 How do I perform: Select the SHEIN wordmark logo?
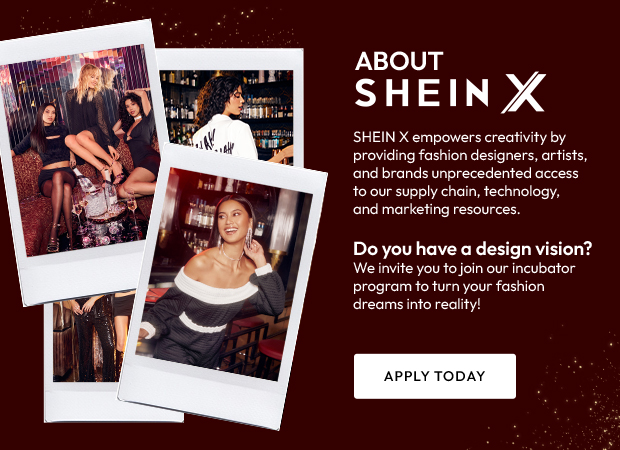pos(422,92)
